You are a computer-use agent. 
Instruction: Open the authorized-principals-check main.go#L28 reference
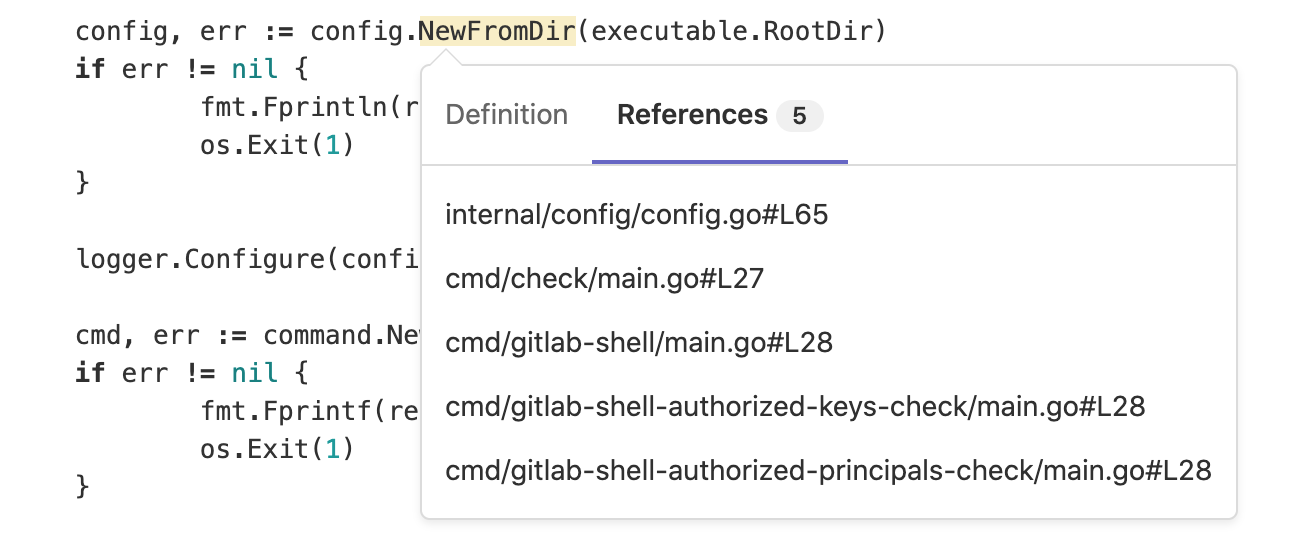coord(828,471)
